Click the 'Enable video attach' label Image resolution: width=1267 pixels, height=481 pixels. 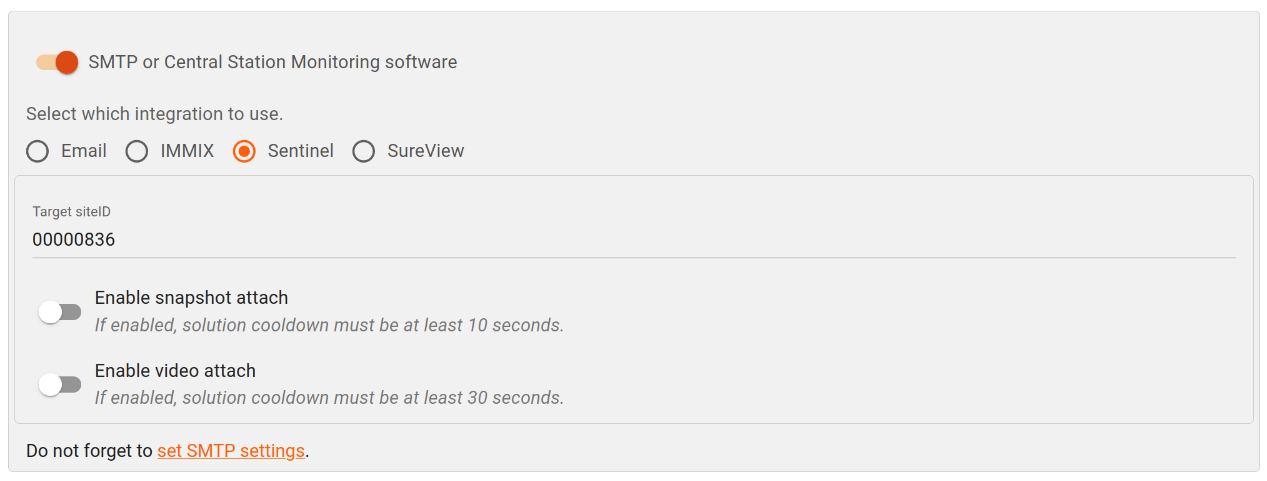click(175, 371)
